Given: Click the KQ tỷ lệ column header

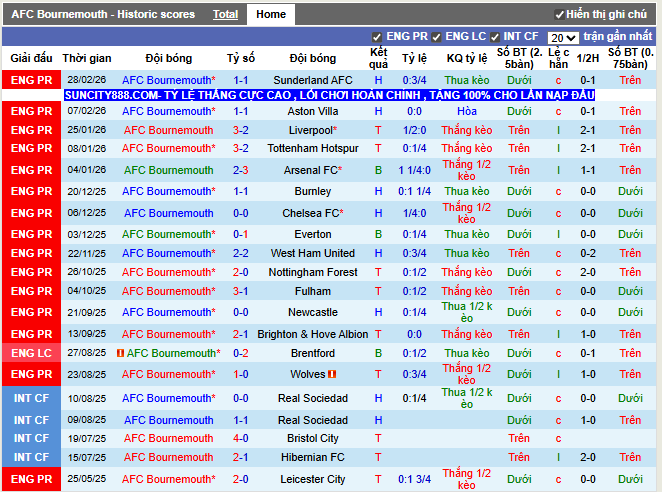Looking at the screenshot, I should (467, 58).
